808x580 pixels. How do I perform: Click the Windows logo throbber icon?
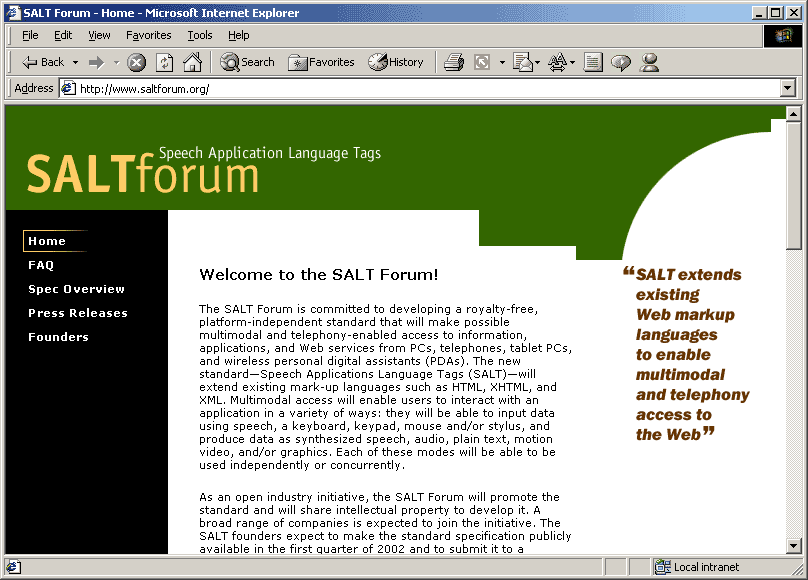[783, 36]
